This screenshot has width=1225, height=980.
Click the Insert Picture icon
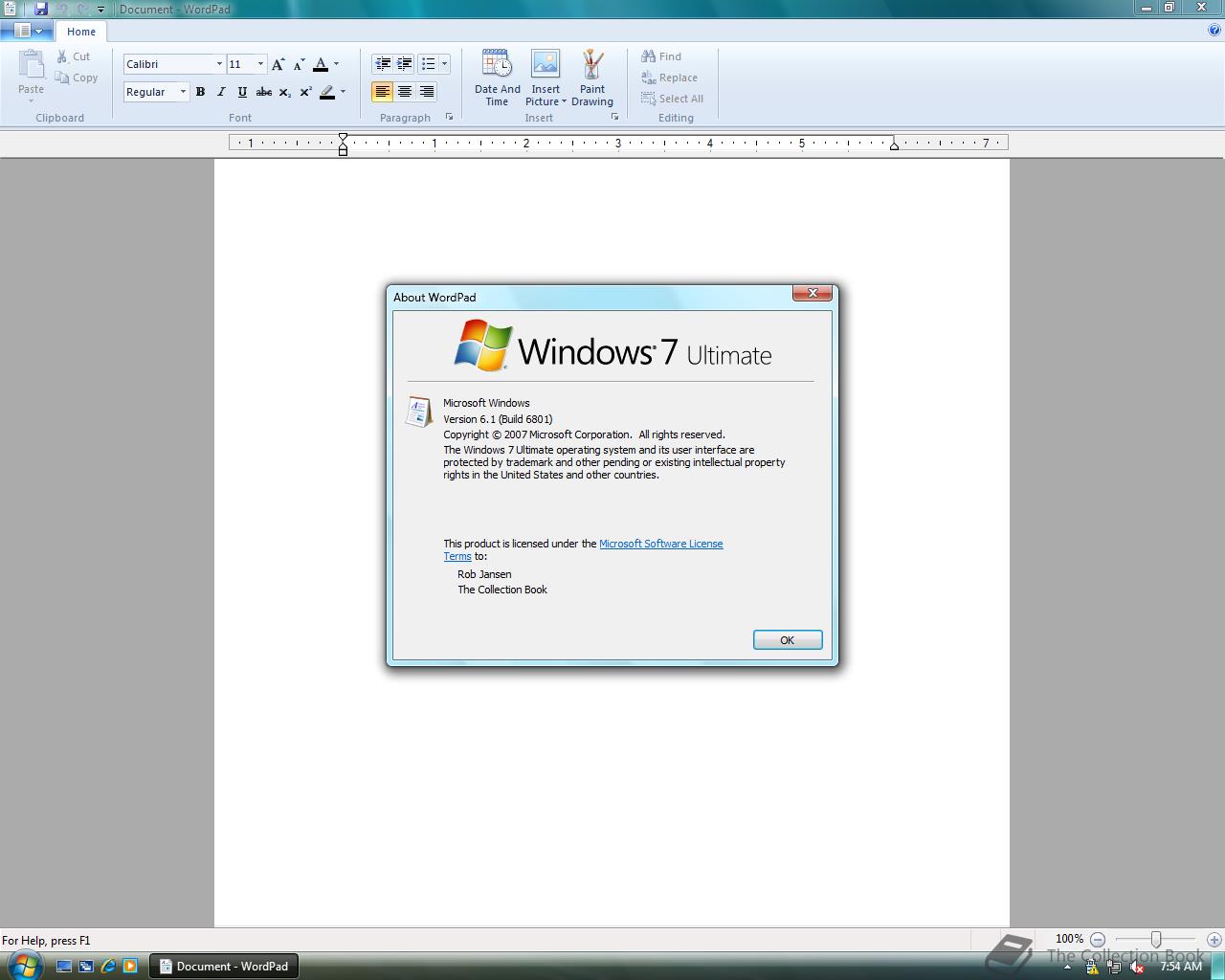coord(546,64)
